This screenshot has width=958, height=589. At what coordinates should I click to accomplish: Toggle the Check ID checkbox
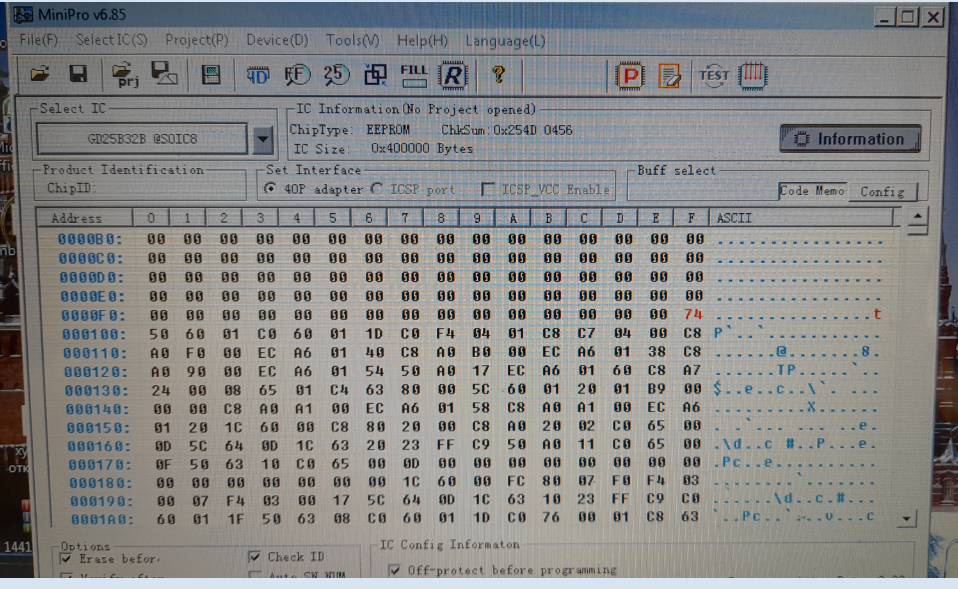pyautogui.click(x=254, y=557)
